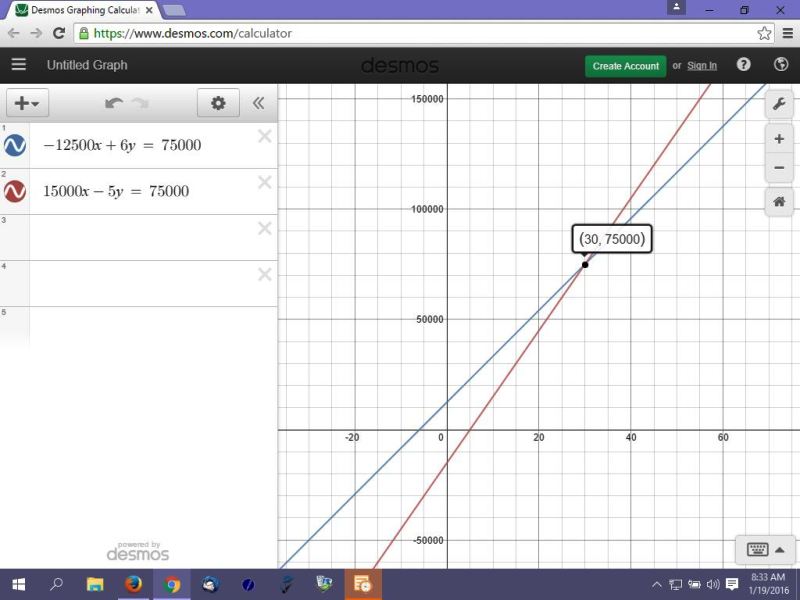Go forward in browser history
Image resolution: width=800 pixels, height=600 pixels.
36,34
